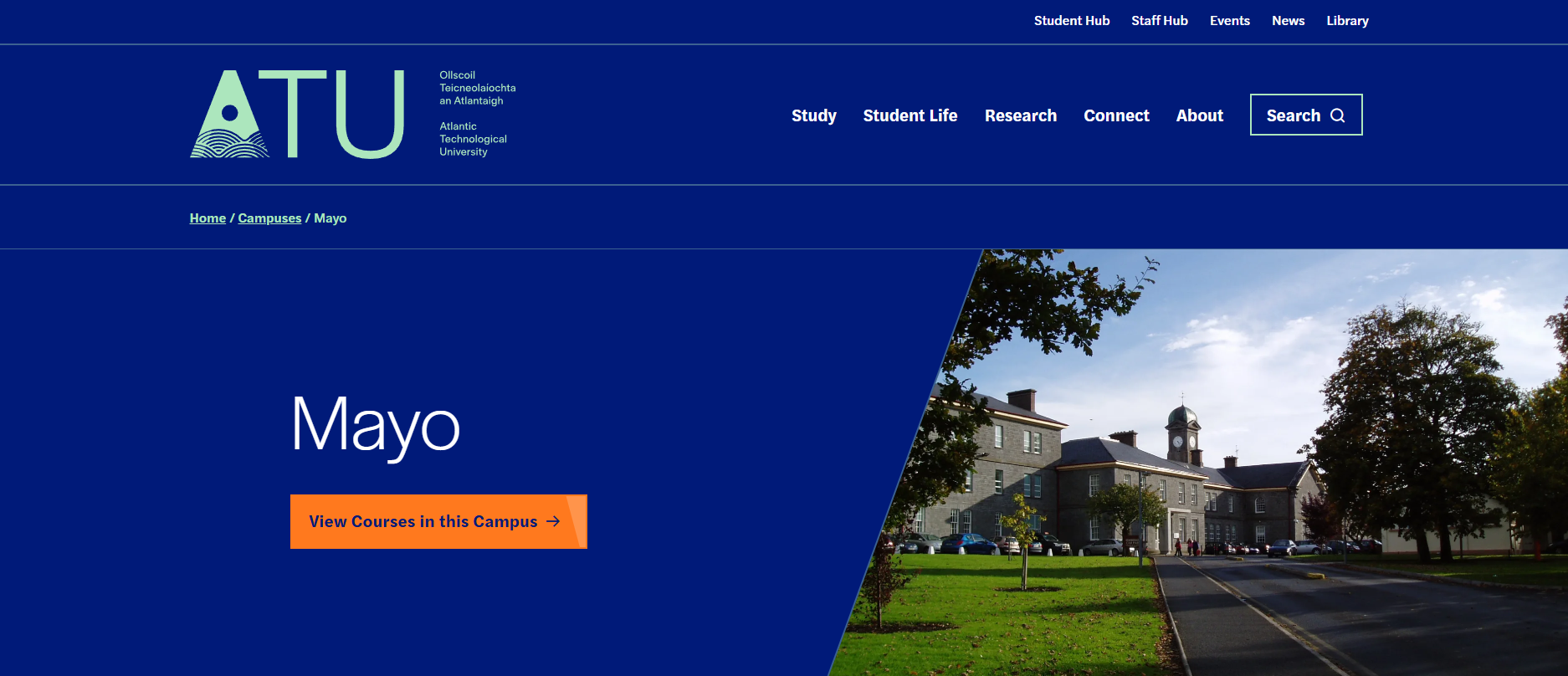Click the Search word in the Search button

pos(1294,115)
